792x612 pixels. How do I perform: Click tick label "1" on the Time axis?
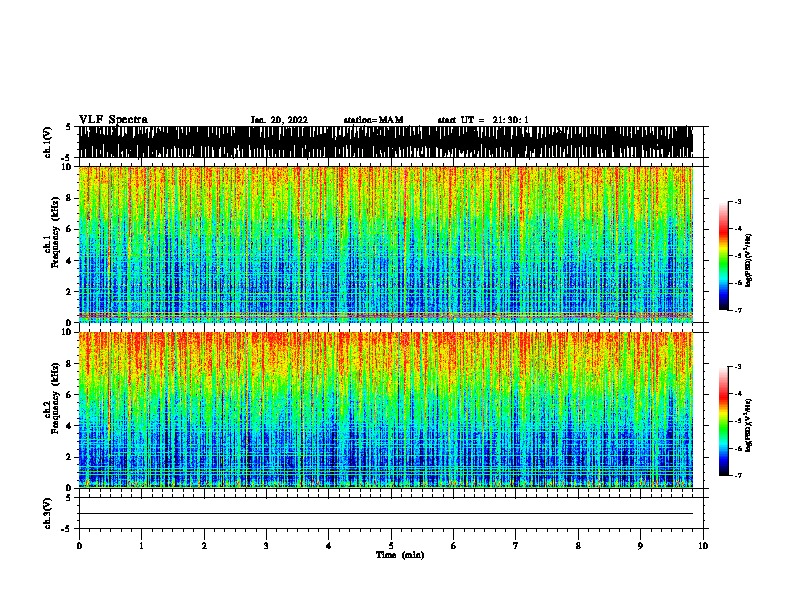(x=141, y=546)
